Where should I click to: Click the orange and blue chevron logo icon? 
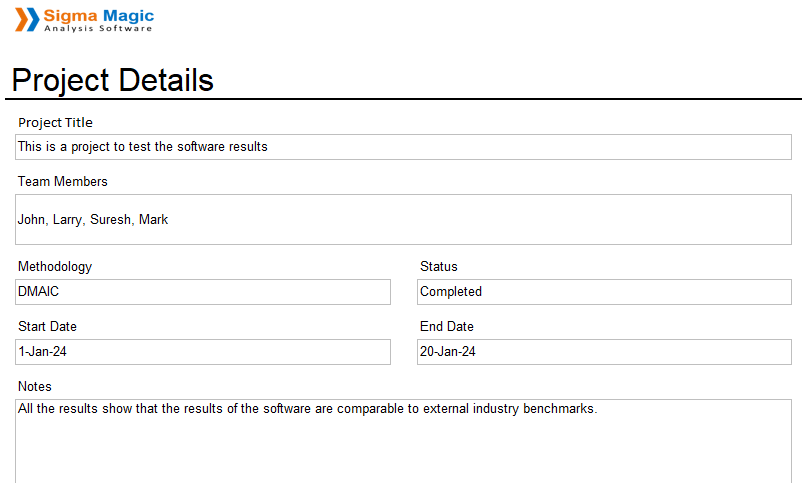click(x=27, y=19)
